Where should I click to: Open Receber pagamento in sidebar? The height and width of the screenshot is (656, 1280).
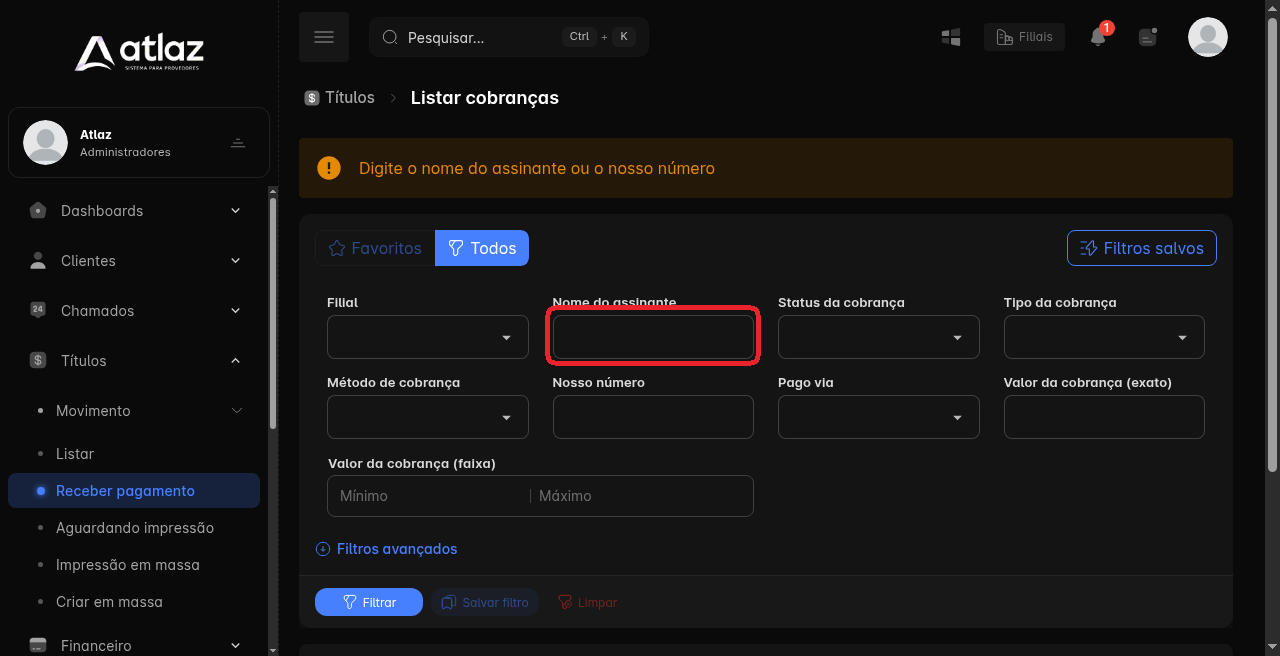[x=134, y=491]
